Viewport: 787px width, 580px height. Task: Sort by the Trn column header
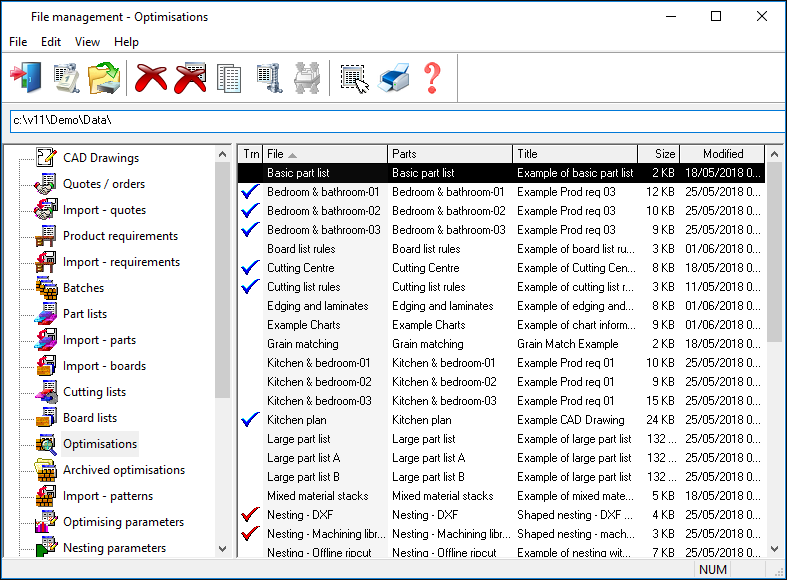tap(250, 154)
